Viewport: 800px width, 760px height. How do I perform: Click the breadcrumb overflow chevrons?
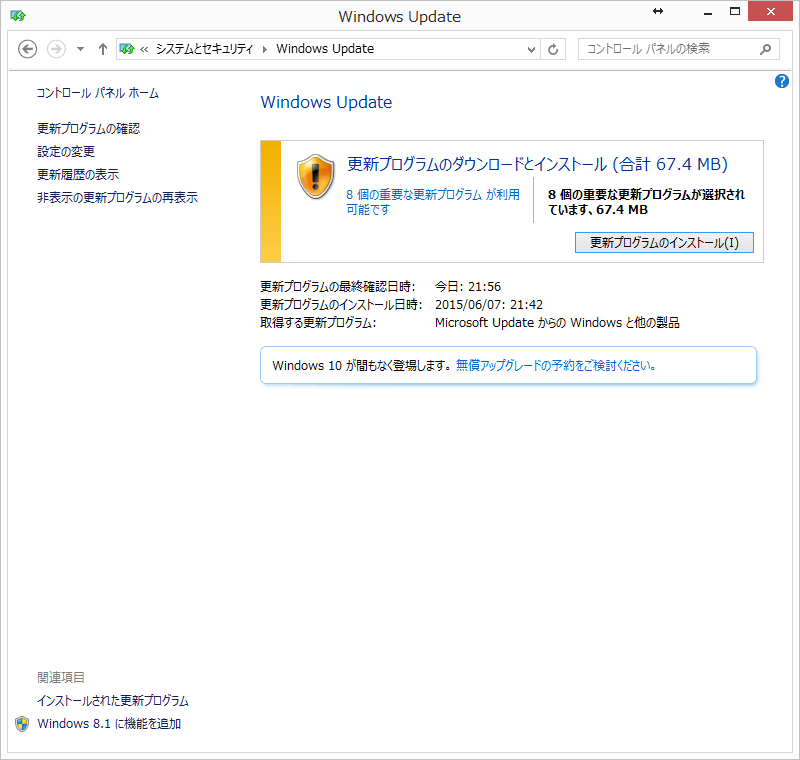tap(144, 49)
